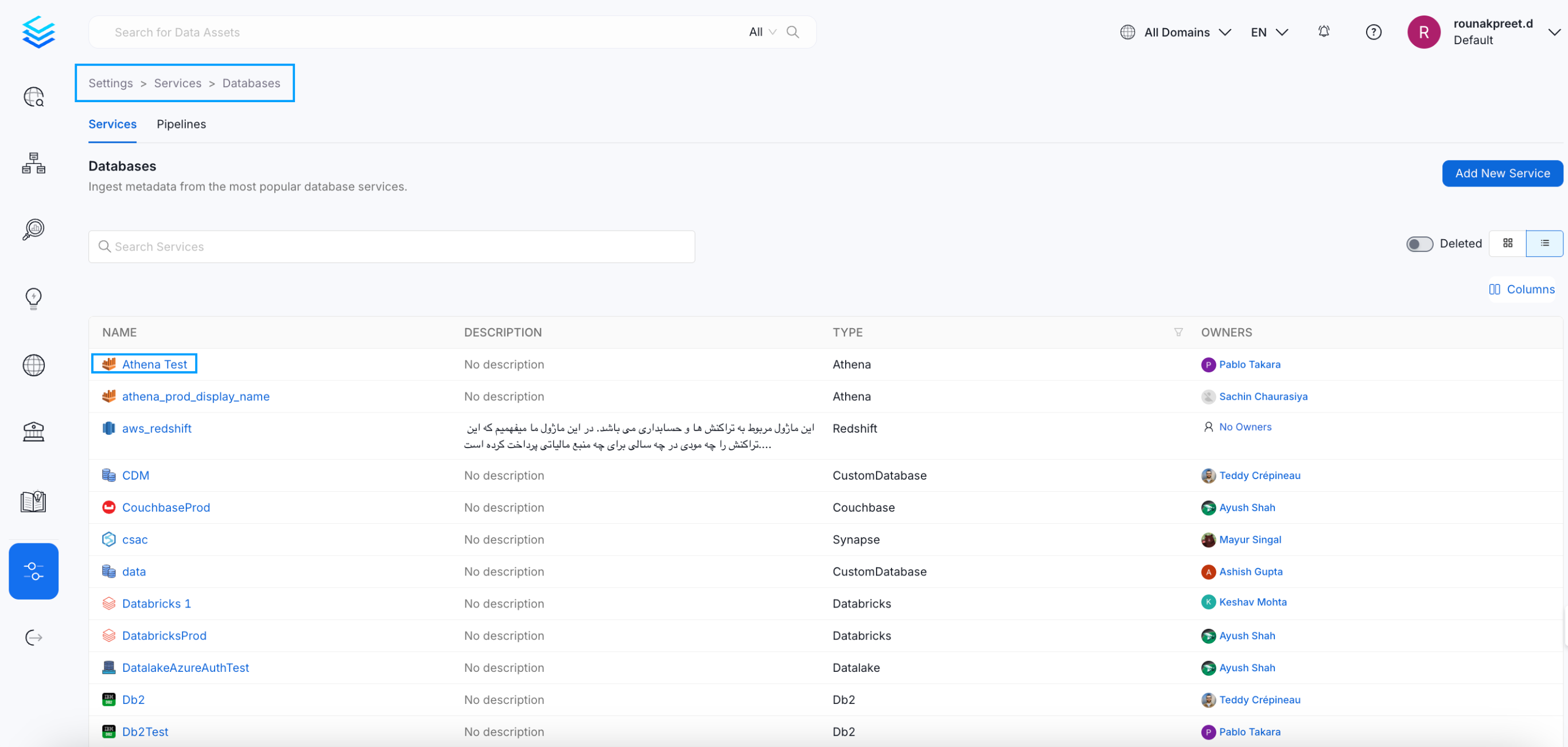
Task: Open the Domains globe sidebar icon
Action: click(33, 365)
